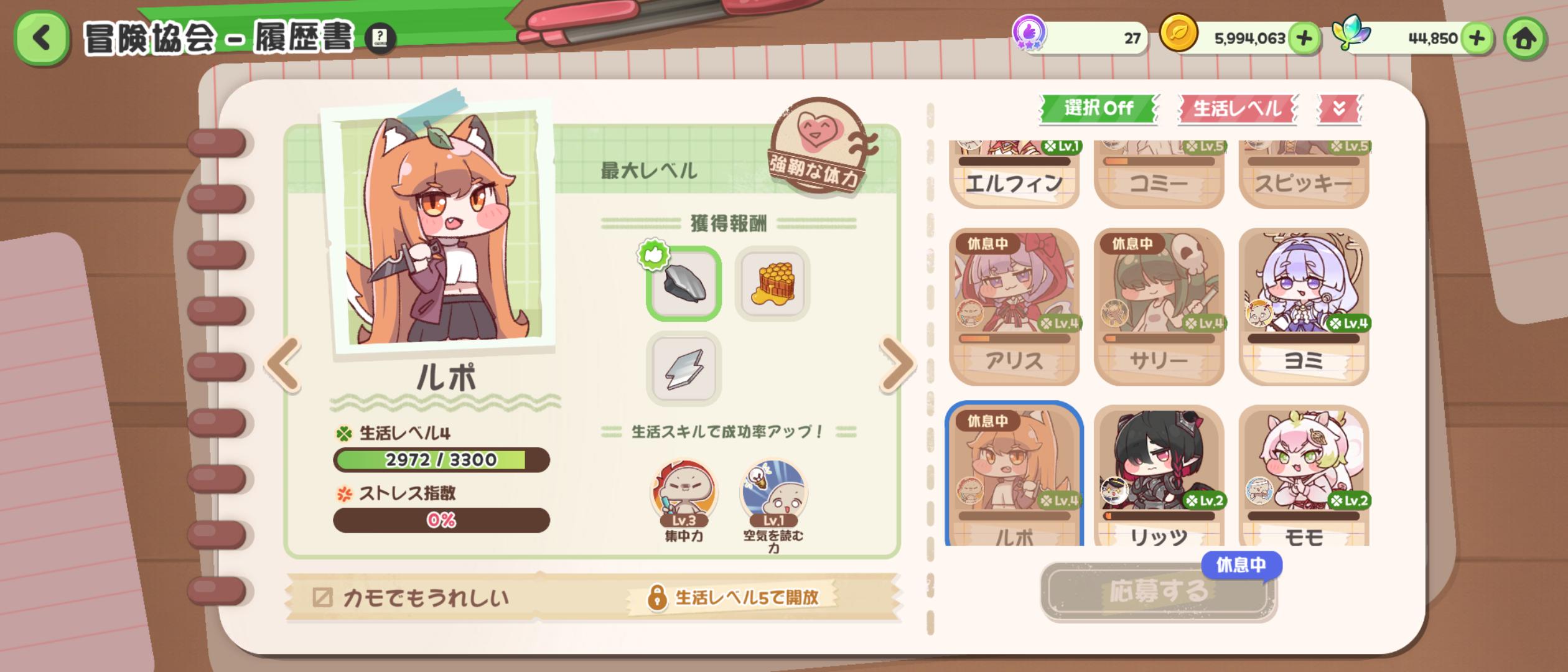
Task: Click the 応募する apply button
Action: pos(1158,590)
